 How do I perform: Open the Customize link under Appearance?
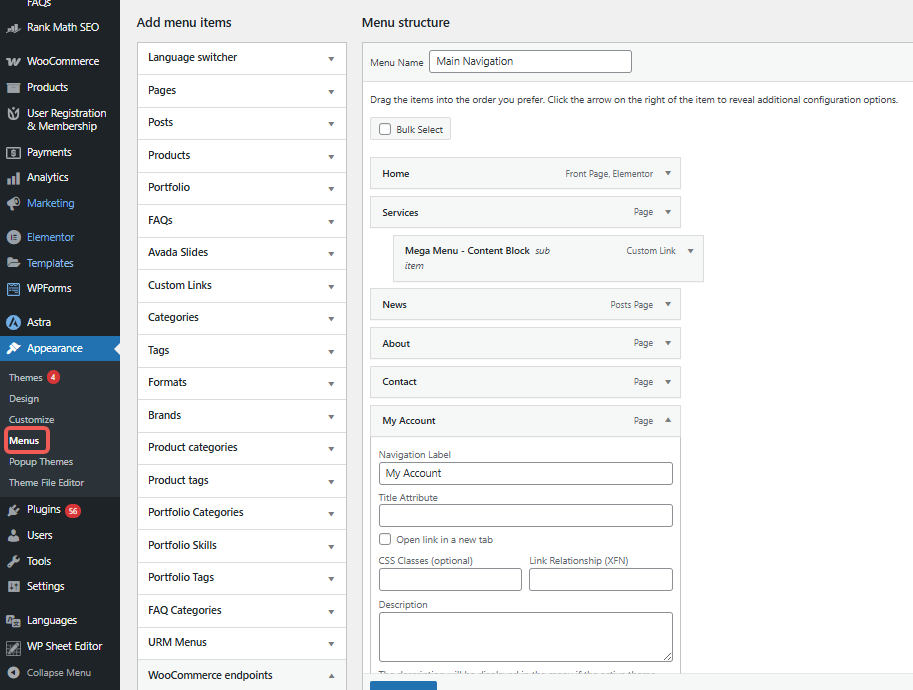point(32,419)
